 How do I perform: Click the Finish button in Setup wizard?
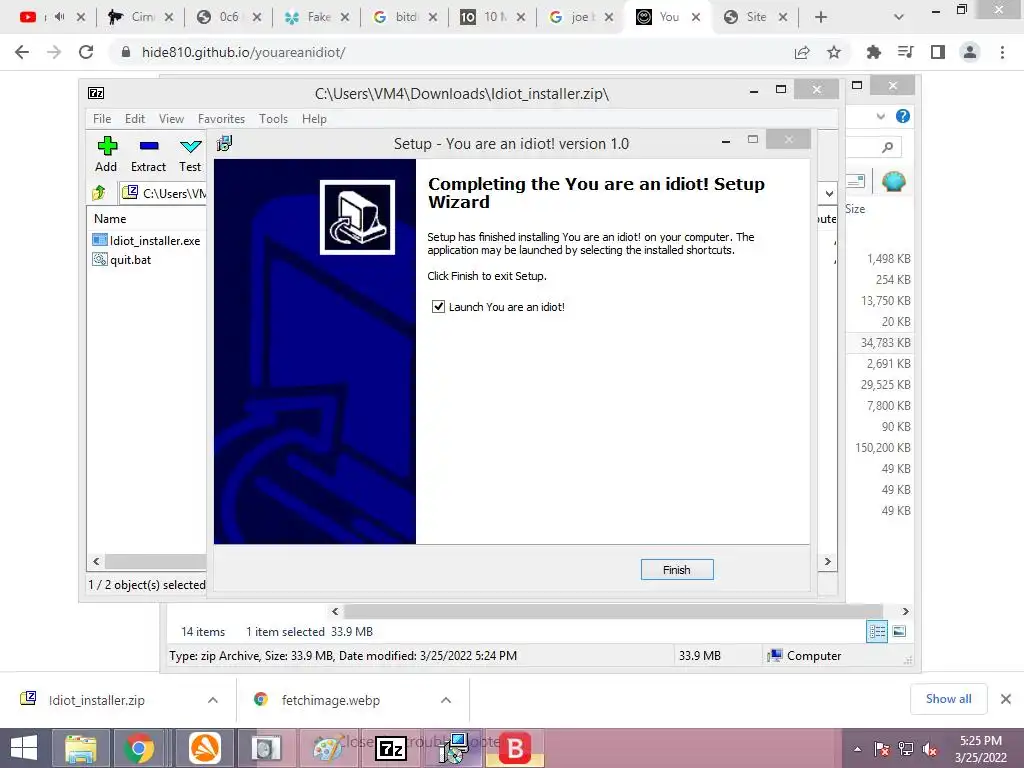(677, 569)
